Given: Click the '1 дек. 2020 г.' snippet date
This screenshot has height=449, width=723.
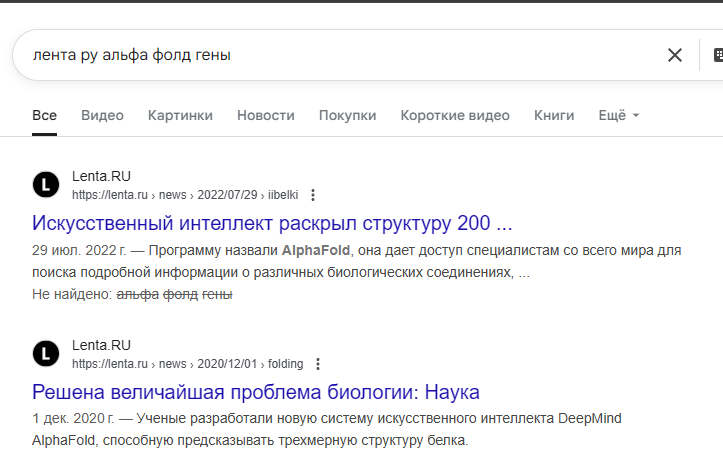Looking at the screenshot, I should (x=73, y=419).
